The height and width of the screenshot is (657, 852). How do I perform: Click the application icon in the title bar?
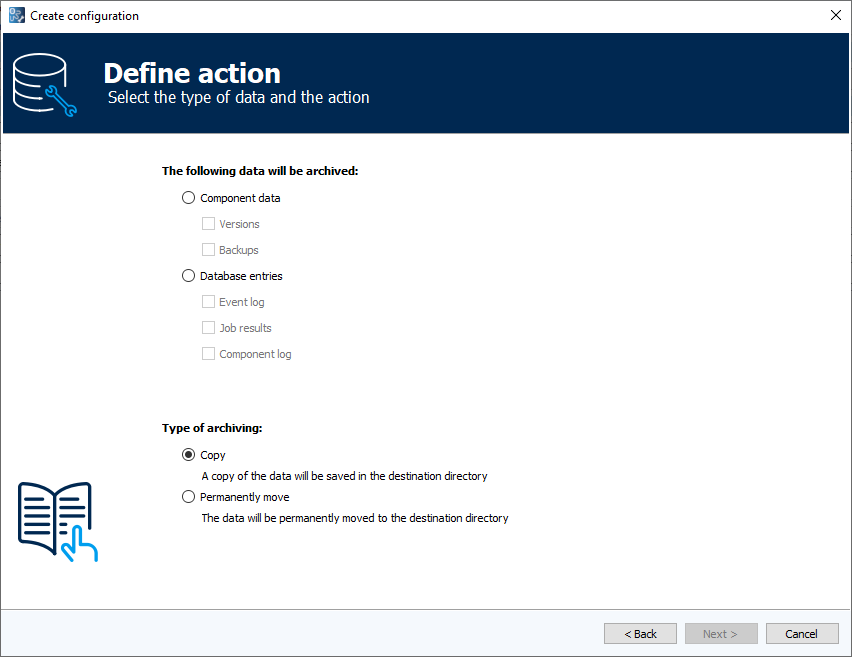point(16,15)
